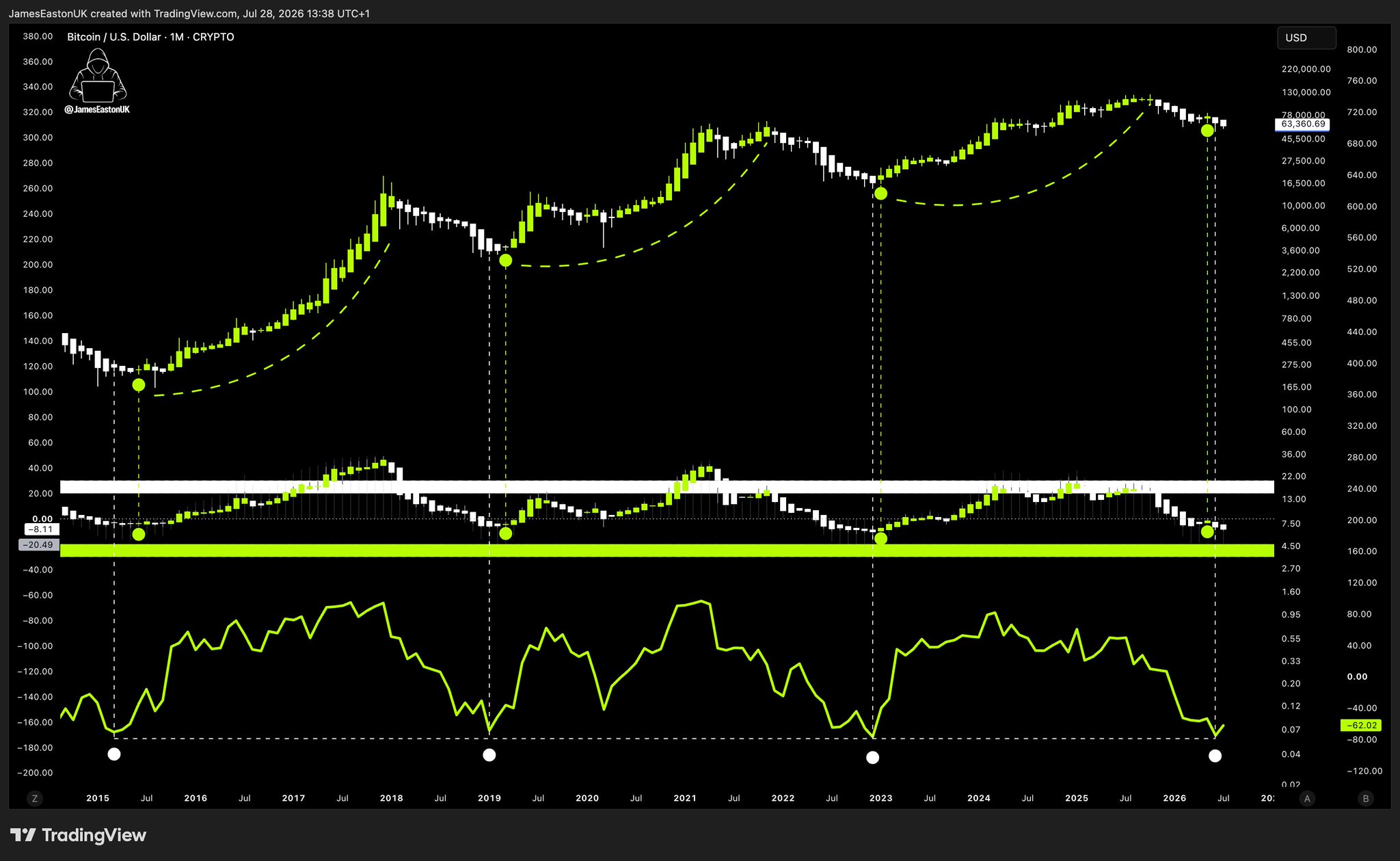Click the 1,300.00 price axis label
The width and height of the screenshot is (1400, 861).
click(x=1301, y=296)
